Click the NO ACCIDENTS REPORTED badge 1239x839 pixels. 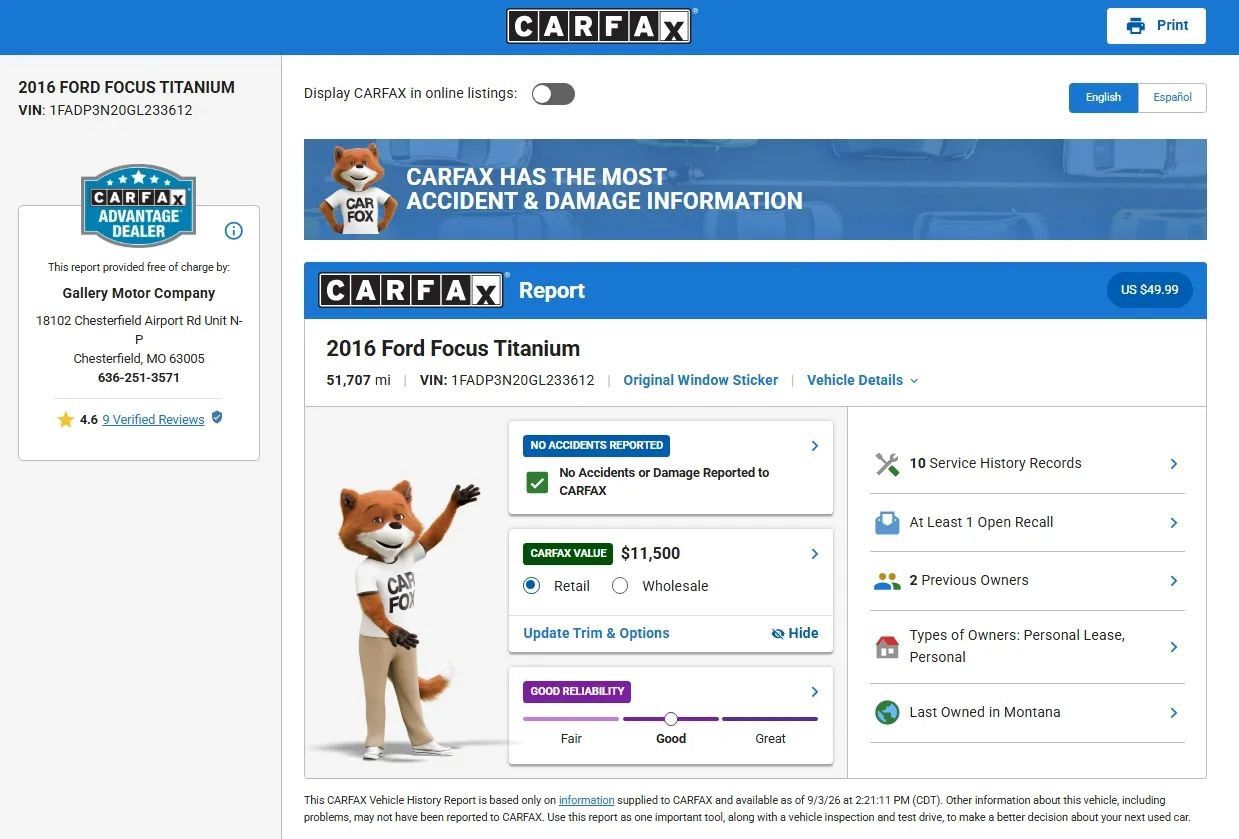click(596, 445)
